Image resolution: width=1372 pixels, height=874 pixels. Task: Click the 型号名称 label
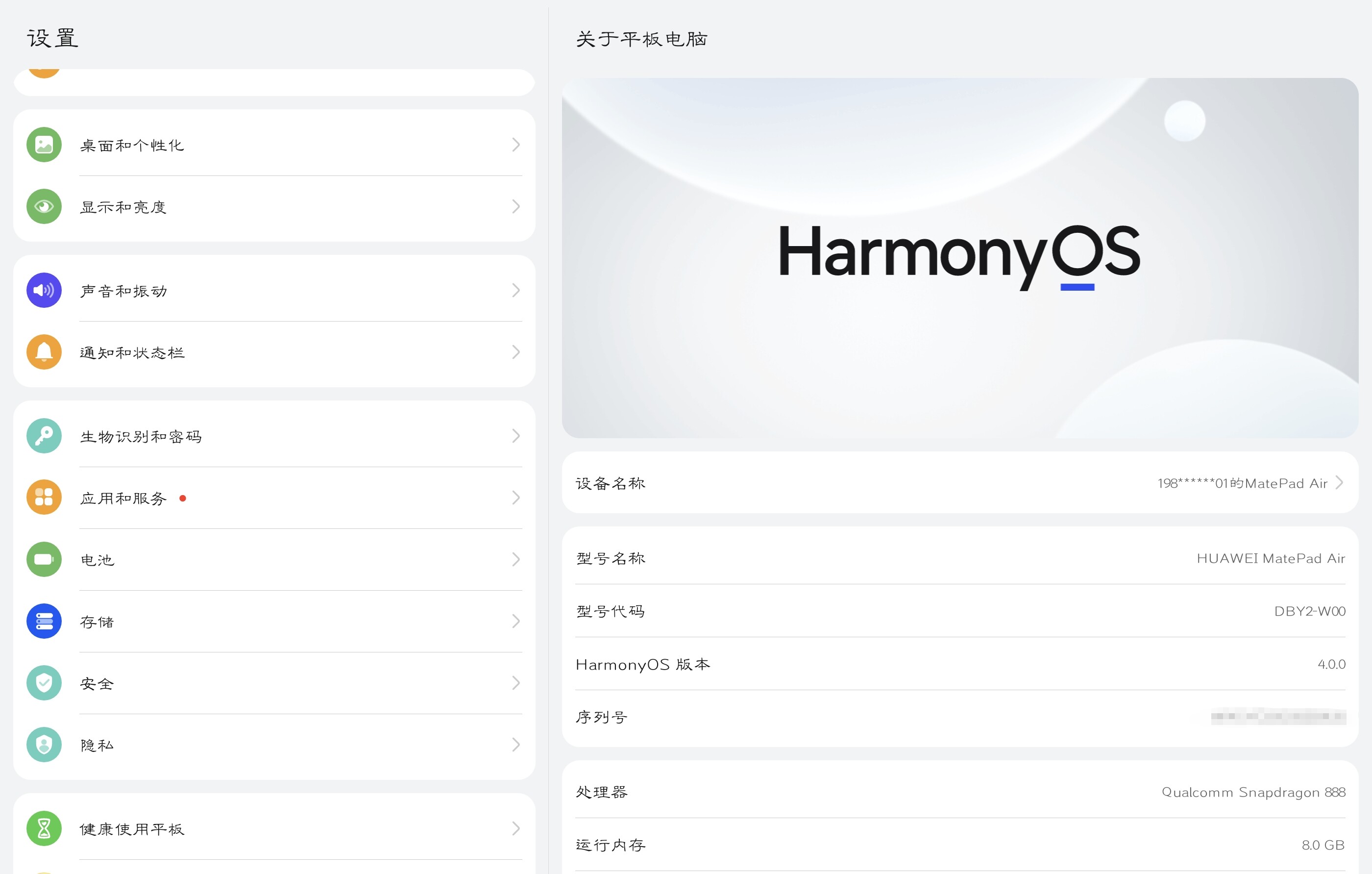(611, 558)
